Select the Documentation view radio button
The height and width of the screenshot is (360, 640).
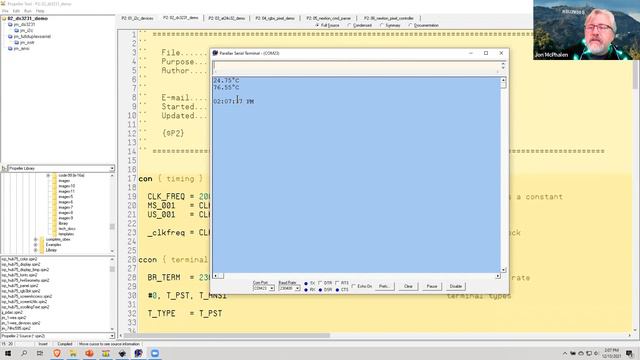point(410,25)
